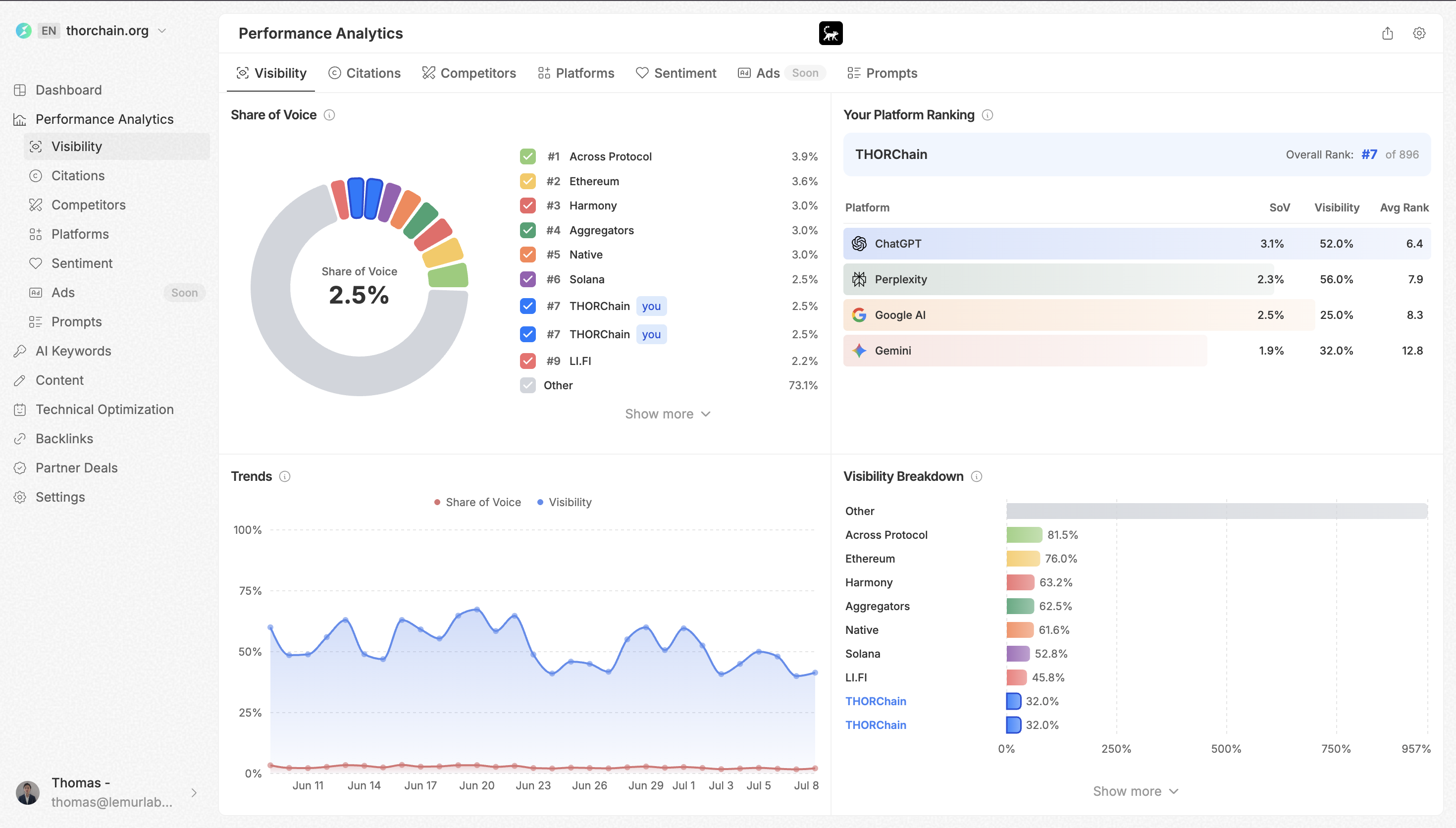Click the Partner Deals badge icon
The width and height of the screenshot is (1456, 828).
(x=20, y=468)
